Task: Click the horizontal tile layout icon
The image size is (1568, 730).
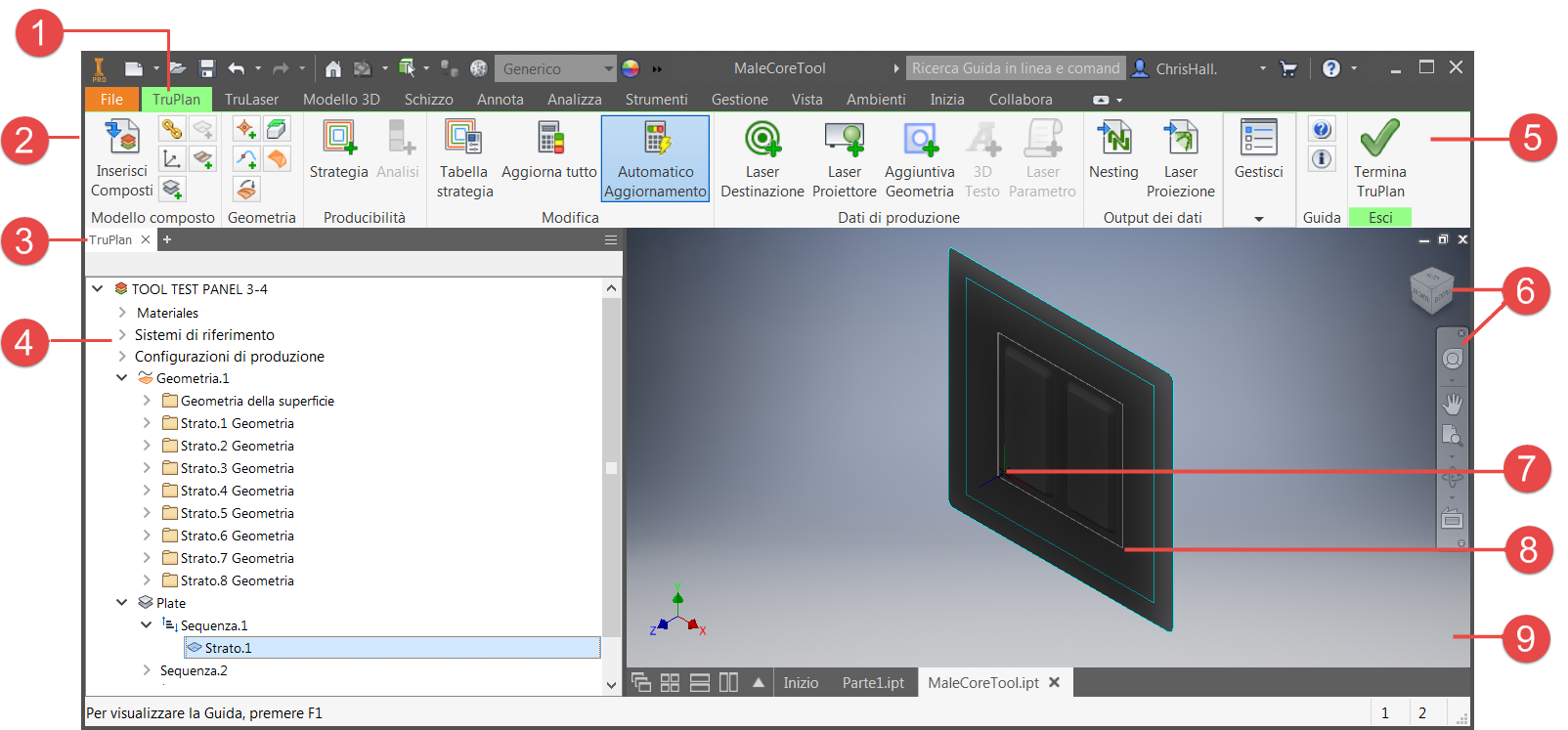Action: click(700, 682)
